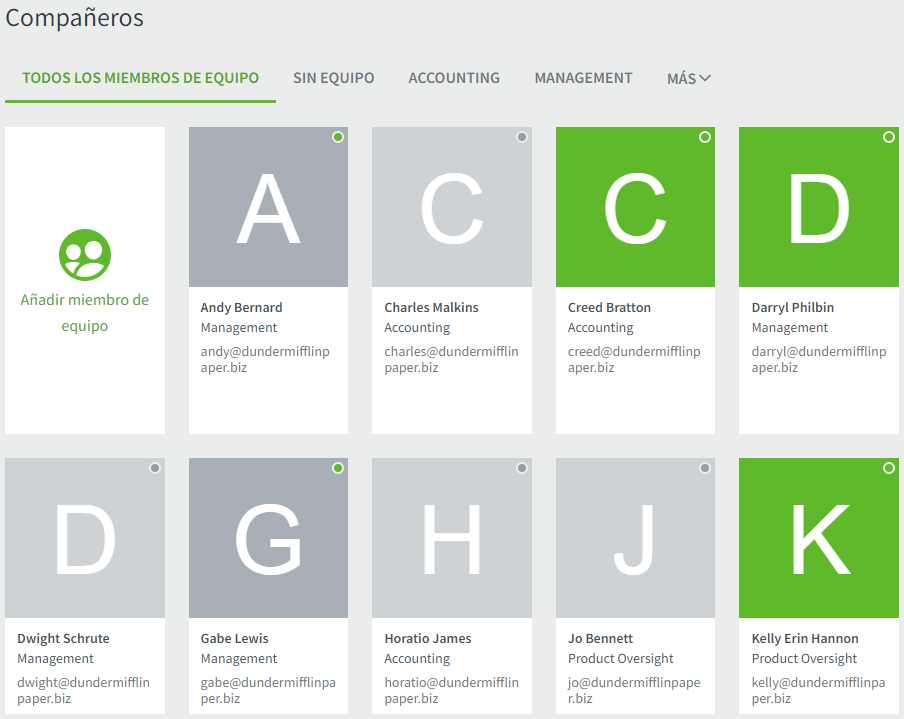
Task: Click status circle on Creed Bratton's card
Action: tap(705, 137)
